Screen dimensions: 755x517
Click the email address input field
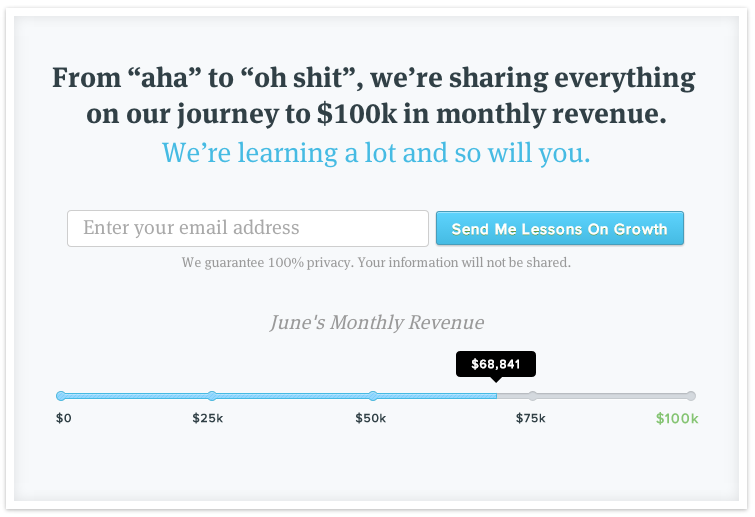click(x=247, y=228)
